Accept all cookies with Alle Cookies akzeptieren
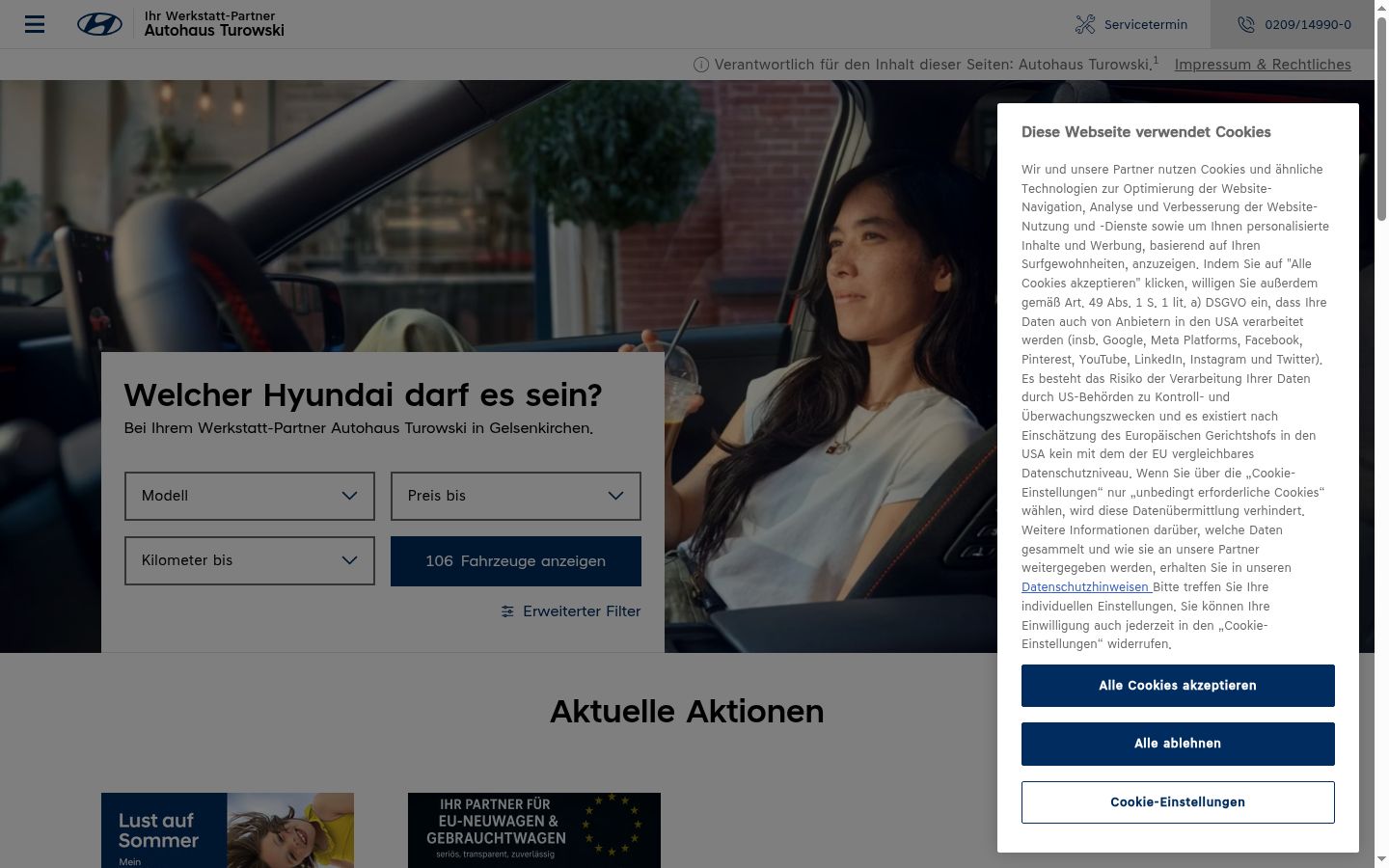The width and height of the screenshot is (1389, 868). tap(1178, 686)
